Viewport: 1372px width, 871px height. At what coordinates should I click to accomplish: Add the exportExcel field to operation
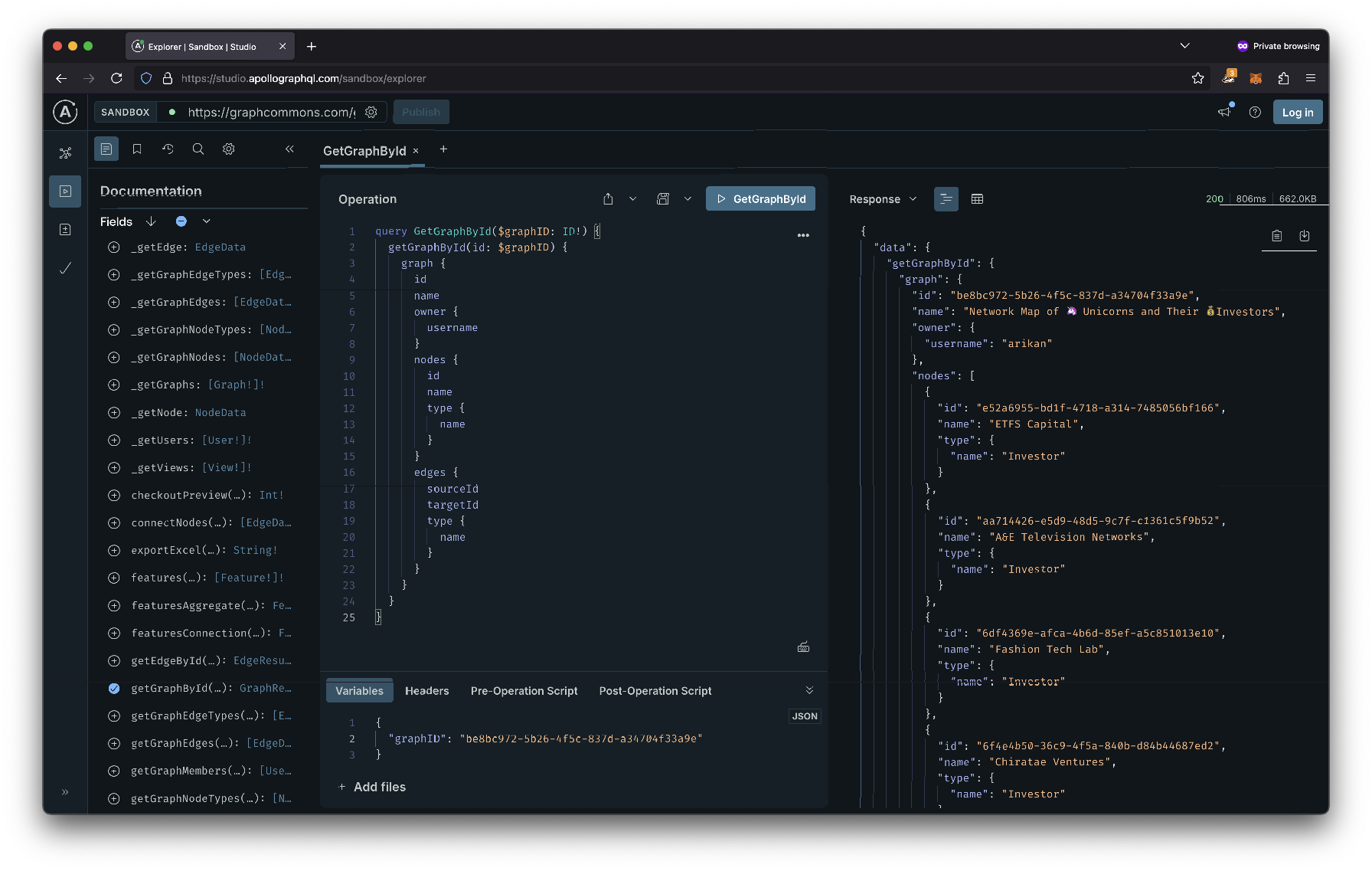pos(114,551)
